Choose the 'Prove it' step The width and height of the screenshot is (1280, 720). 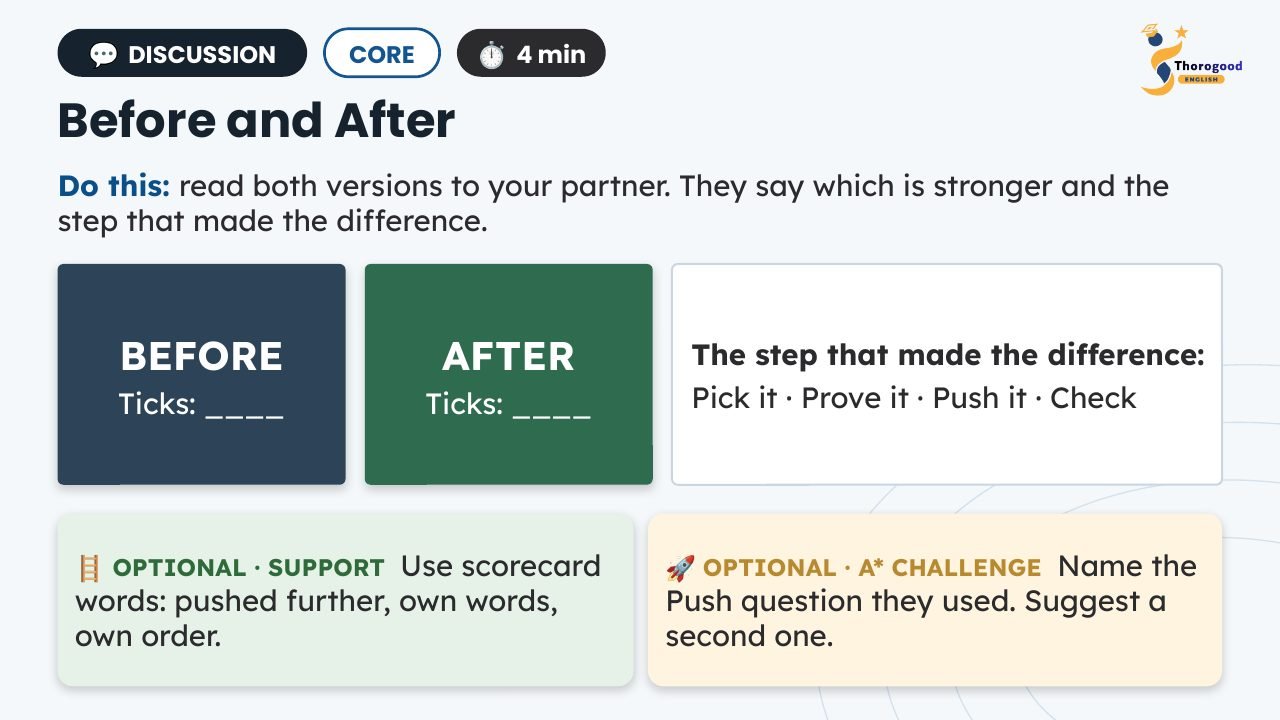click(855, 398)
